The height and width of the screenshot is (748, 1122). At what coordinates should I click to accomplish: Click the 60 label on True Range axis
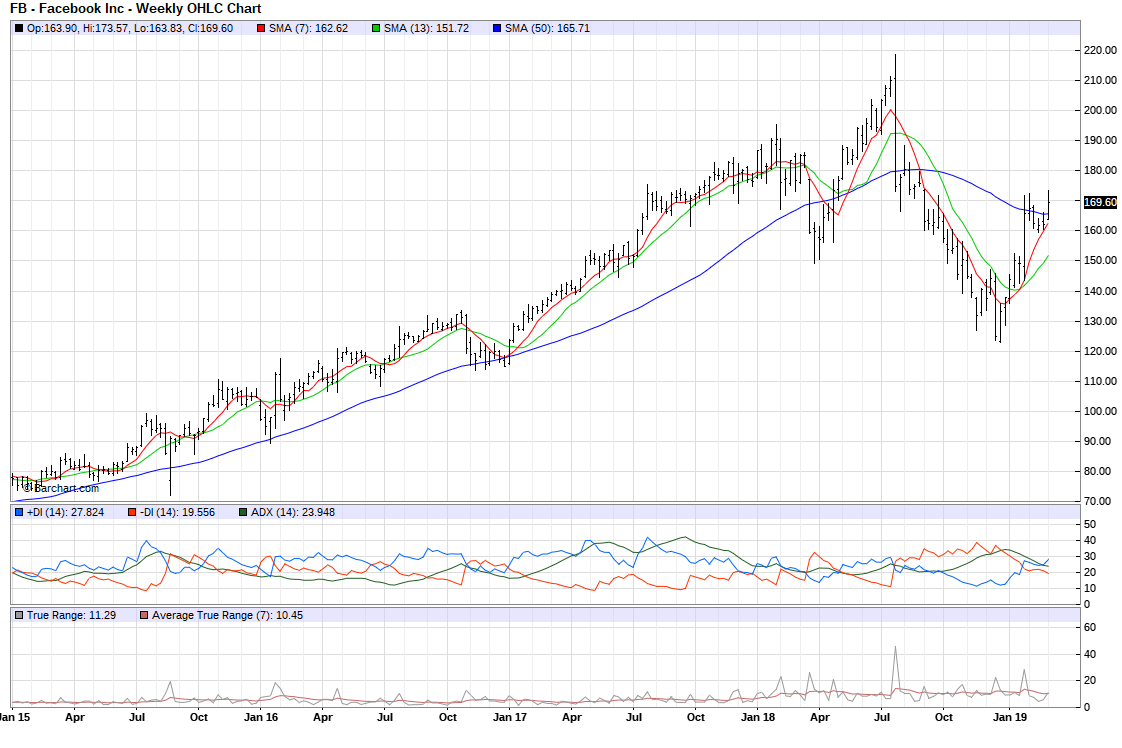tap(1090, 628)
